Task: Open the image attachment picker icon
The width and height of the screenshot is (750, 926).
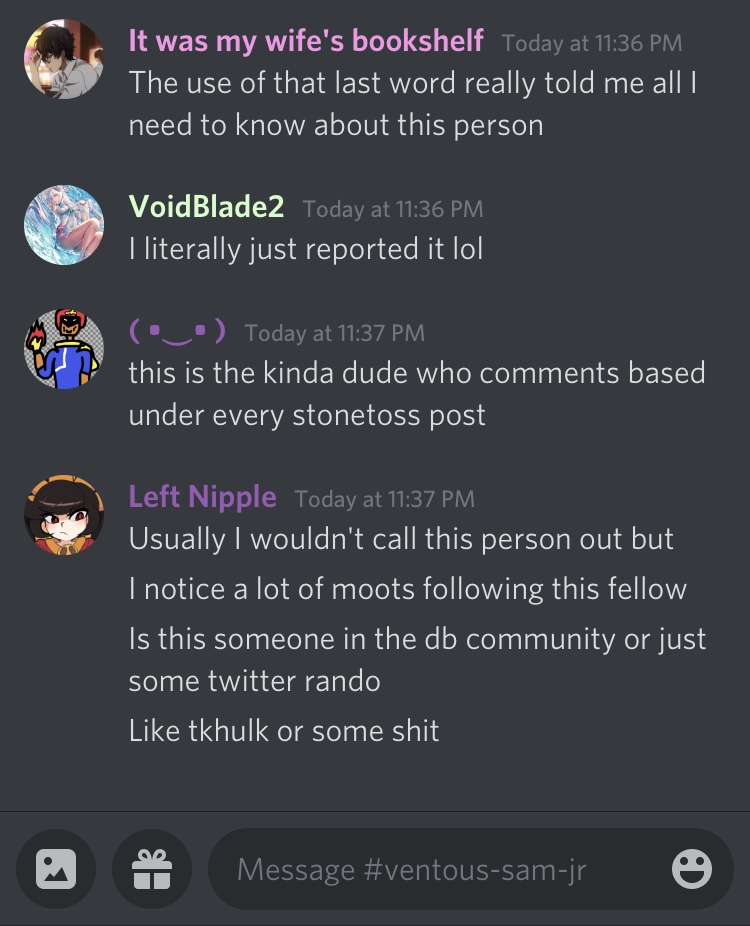Action: pyautogui.click(x=56, y=869)
